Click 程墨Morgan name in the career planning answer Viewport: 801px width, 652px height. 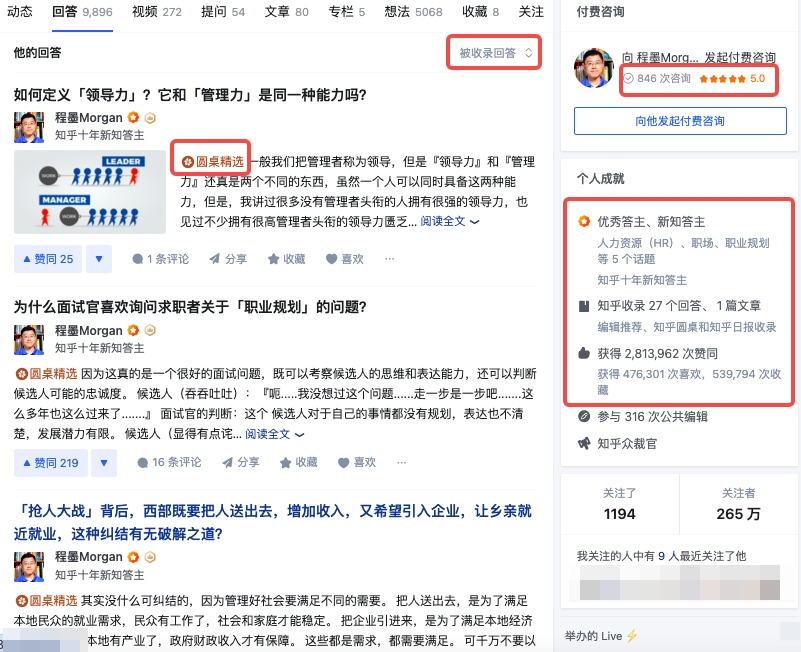(x=89, y=331)
